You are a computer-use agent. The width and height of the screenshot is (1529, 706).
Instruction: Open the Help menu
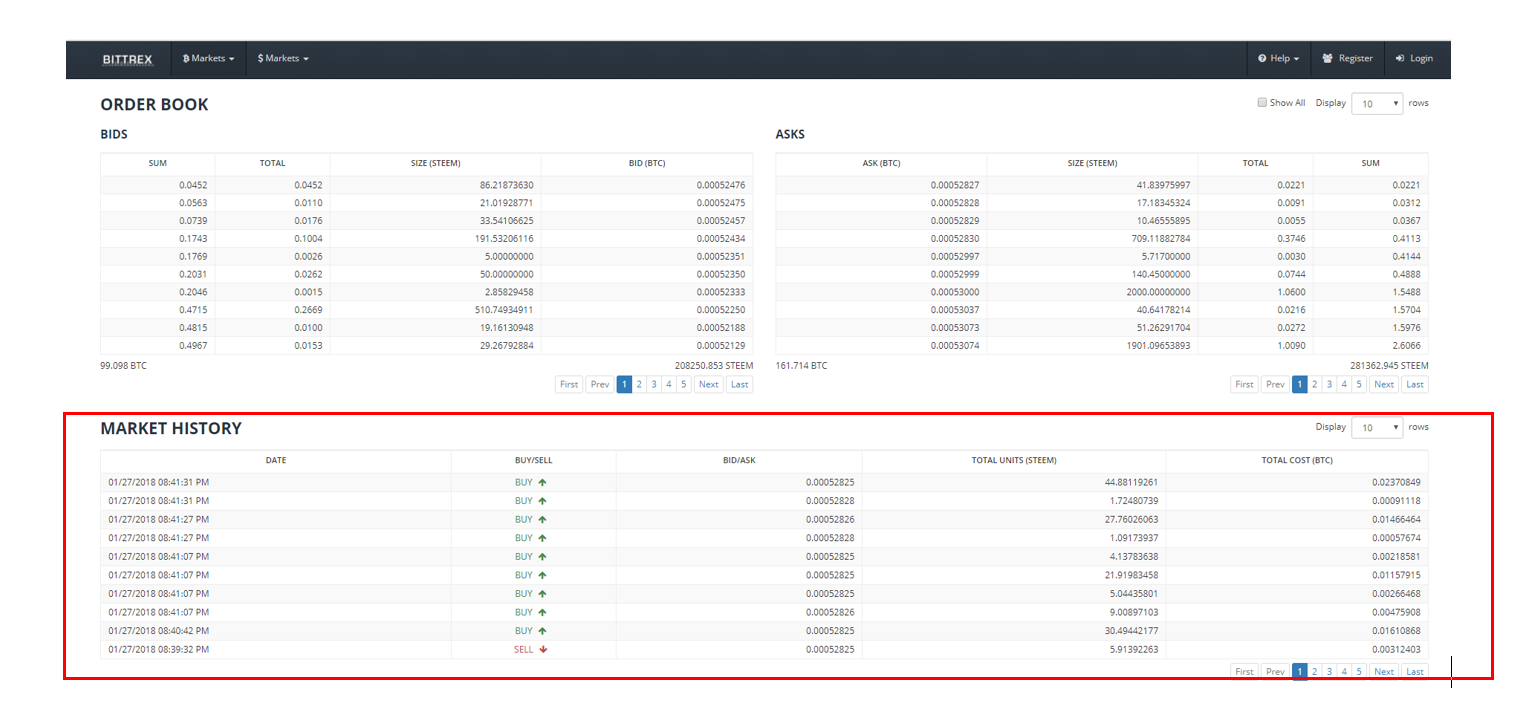tap(1278, 59)
